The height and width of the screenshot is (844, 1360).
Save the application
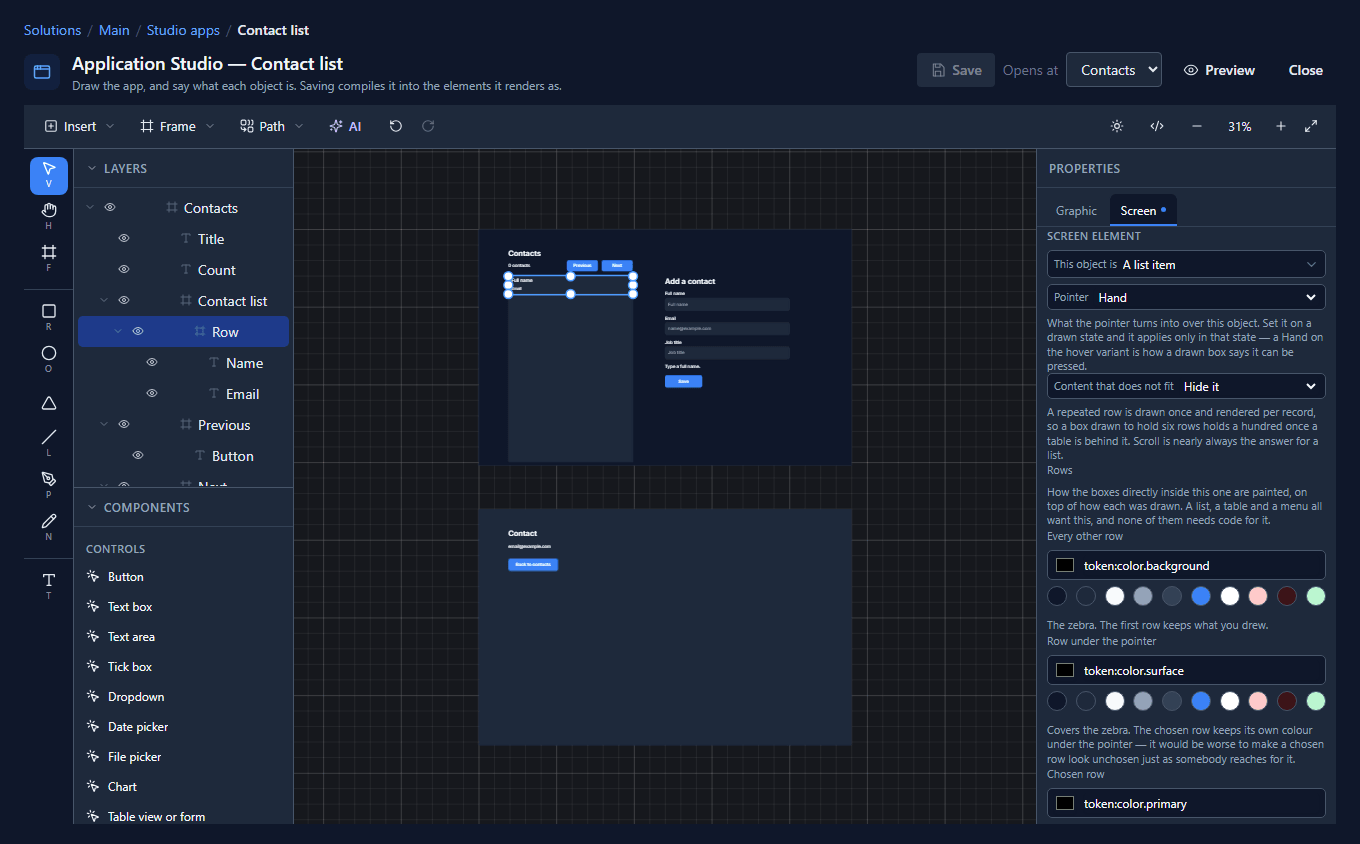pos(956,70)
